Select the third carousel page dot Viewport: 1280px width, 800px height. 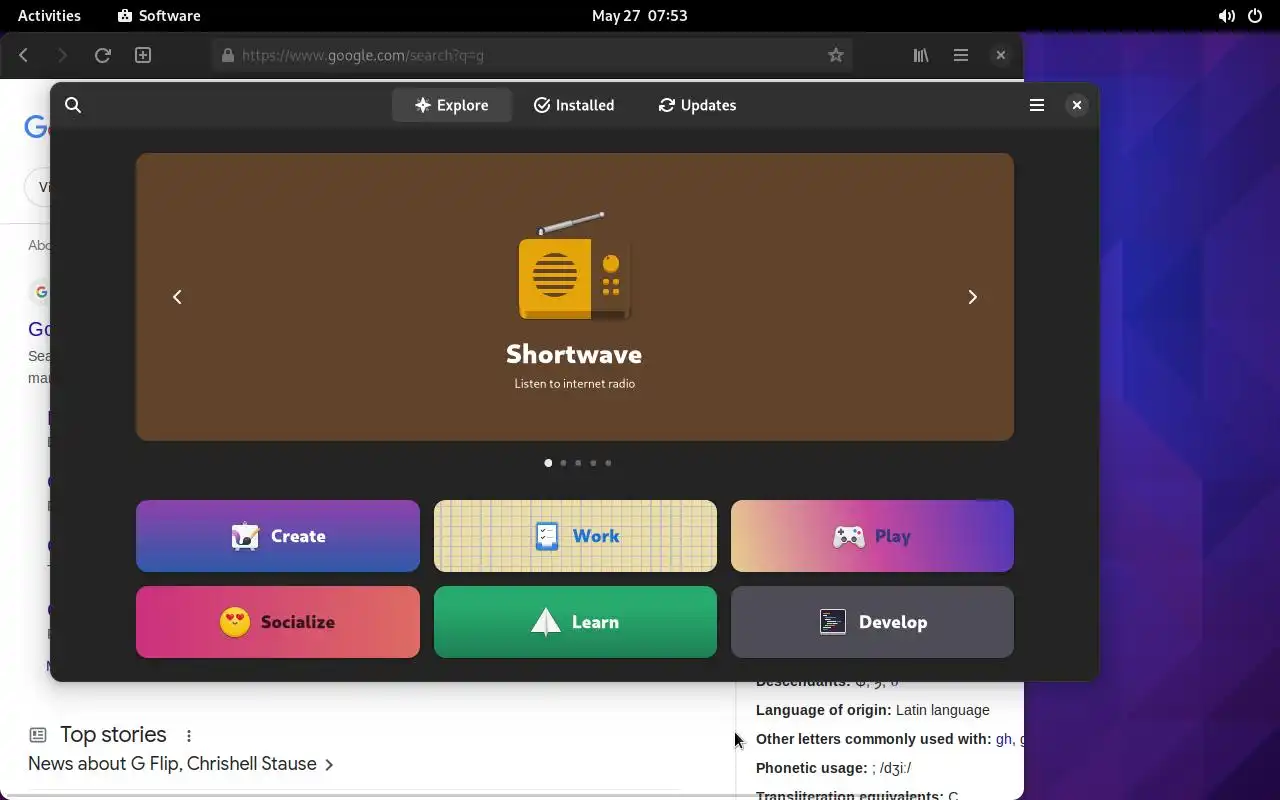pyautogui.click(x=578, y=463)
